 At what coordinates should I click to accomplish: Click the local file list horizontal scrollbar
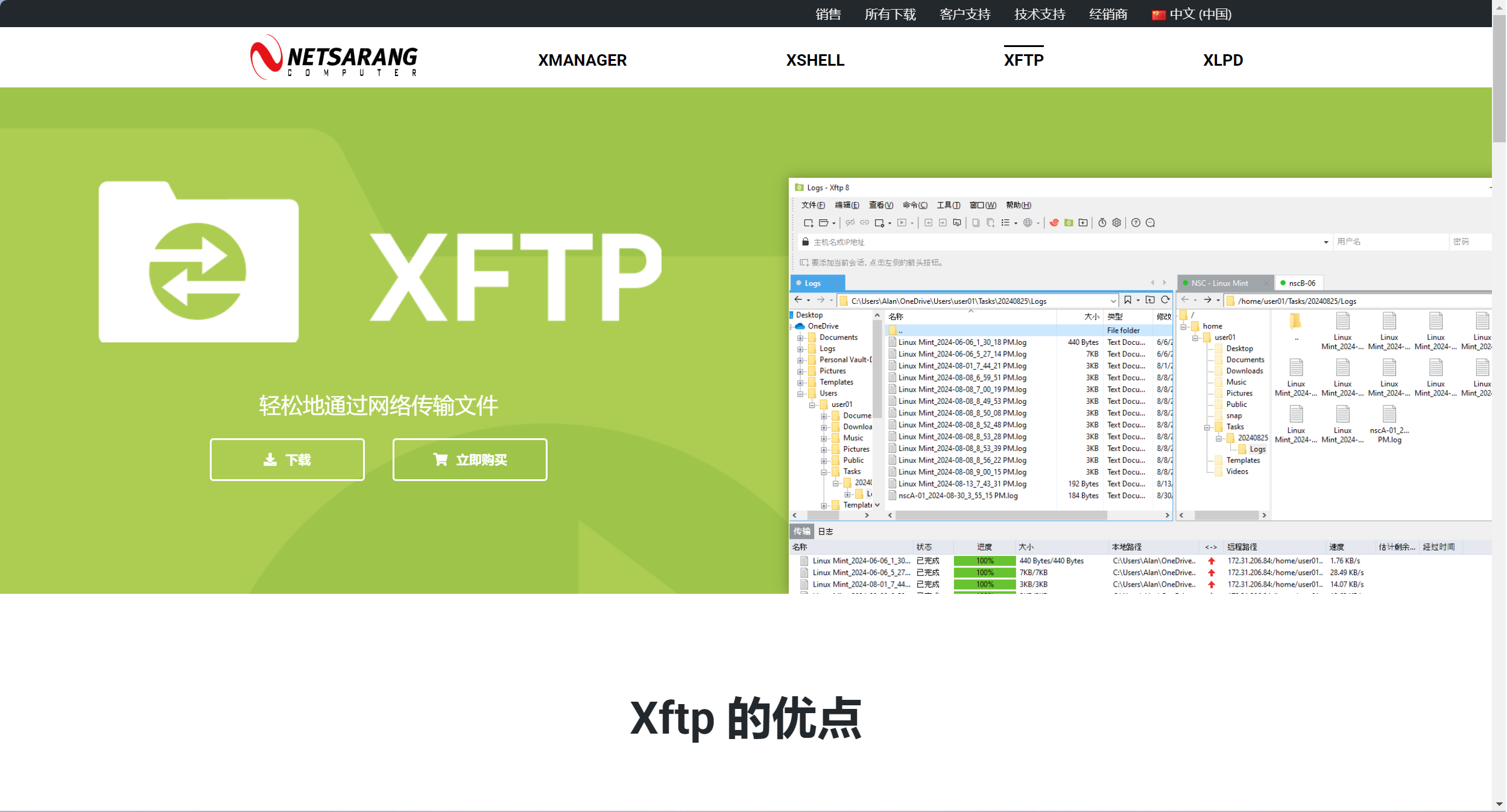(x=1001, y=515)
